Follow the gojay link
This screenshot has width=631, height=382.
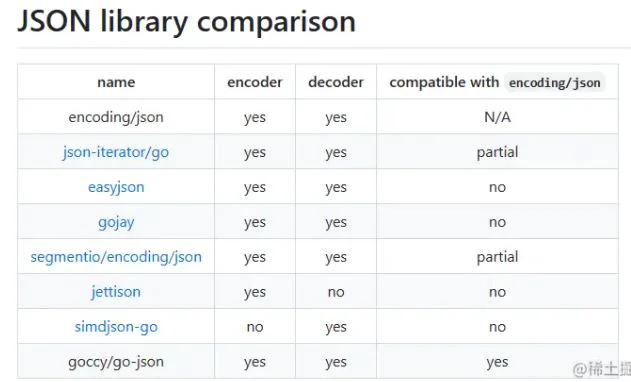(116, 222)
